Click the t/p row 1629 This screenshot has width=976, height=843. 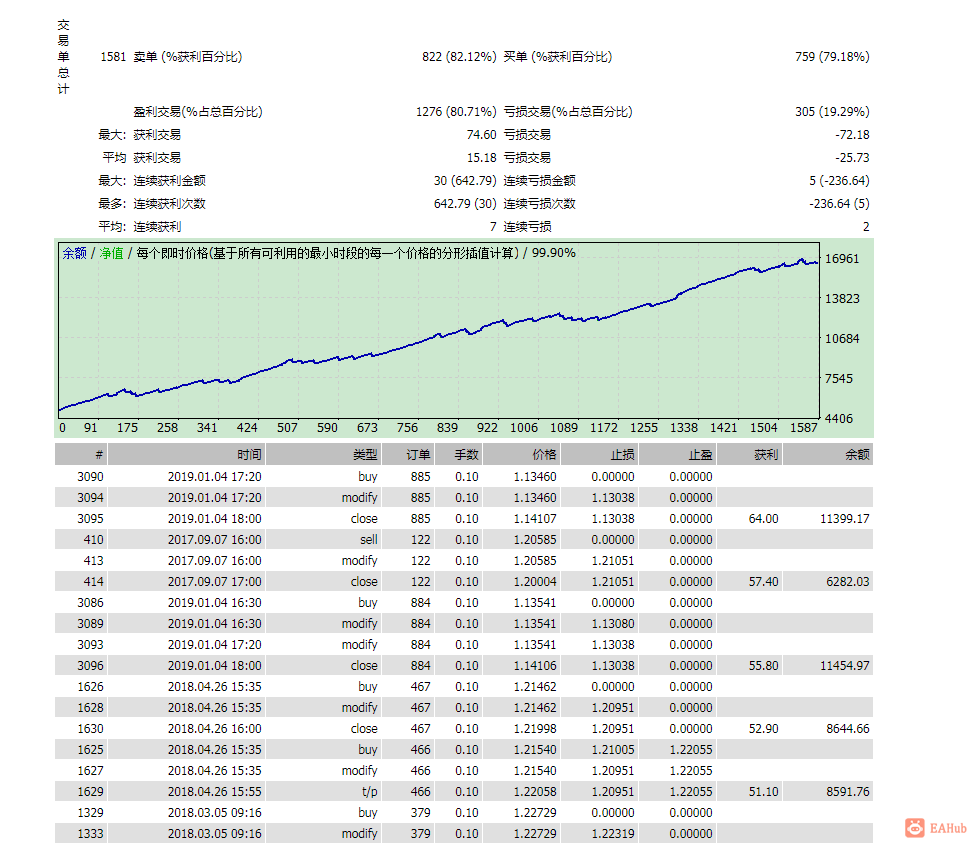(x=464, y=791)
